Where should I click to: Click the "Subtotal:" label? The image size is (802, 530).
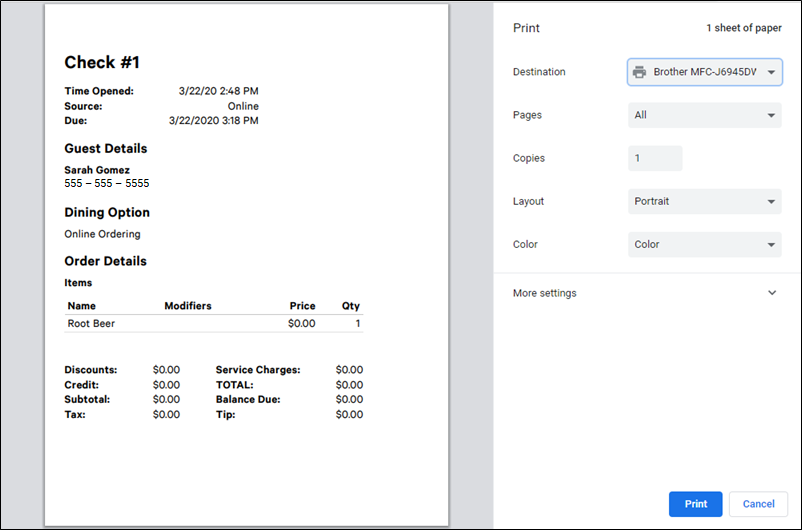click(87, 400)
